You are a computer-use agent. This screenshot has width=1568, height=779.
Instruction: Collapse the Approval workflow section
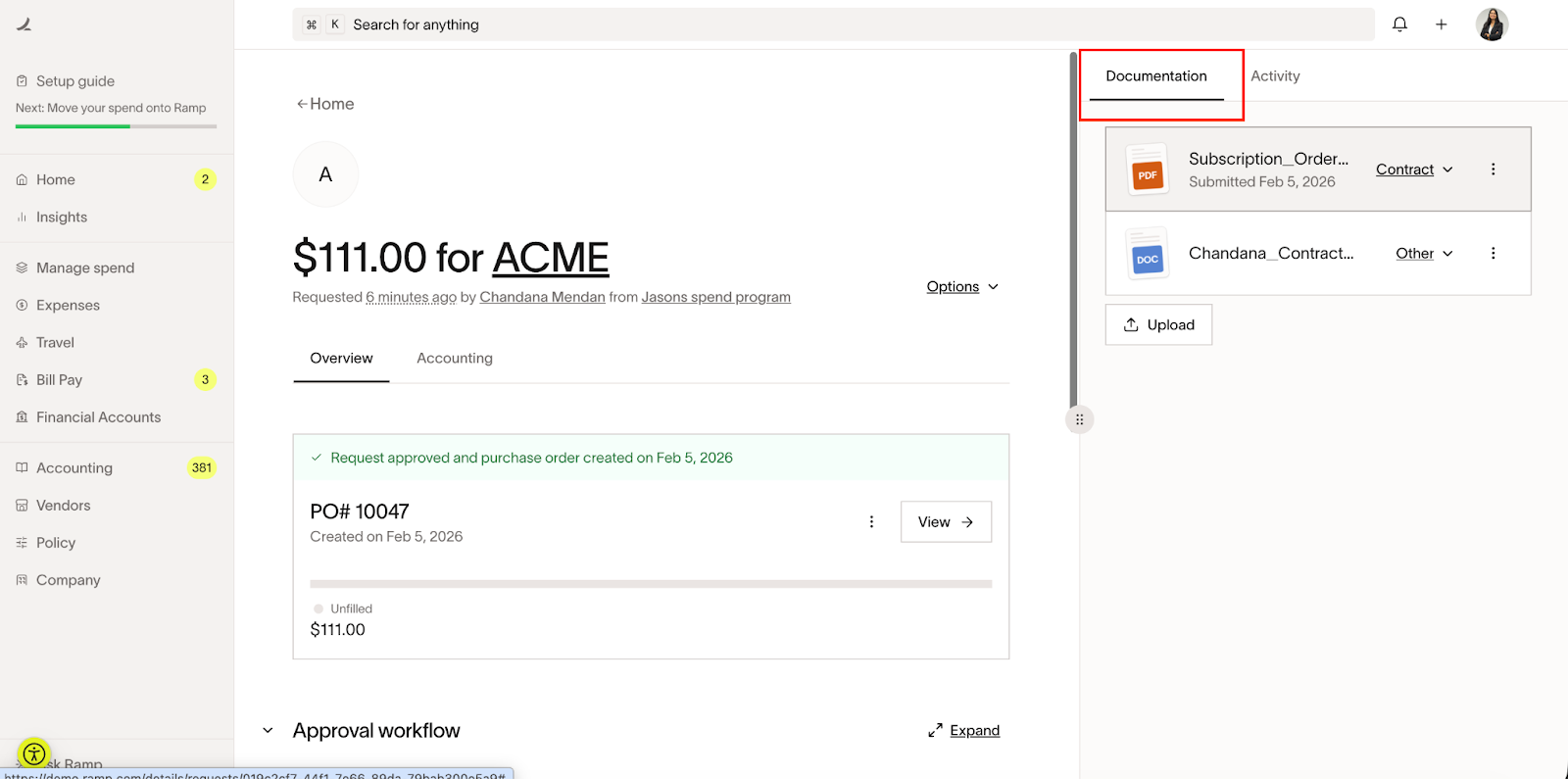[268, 731]
